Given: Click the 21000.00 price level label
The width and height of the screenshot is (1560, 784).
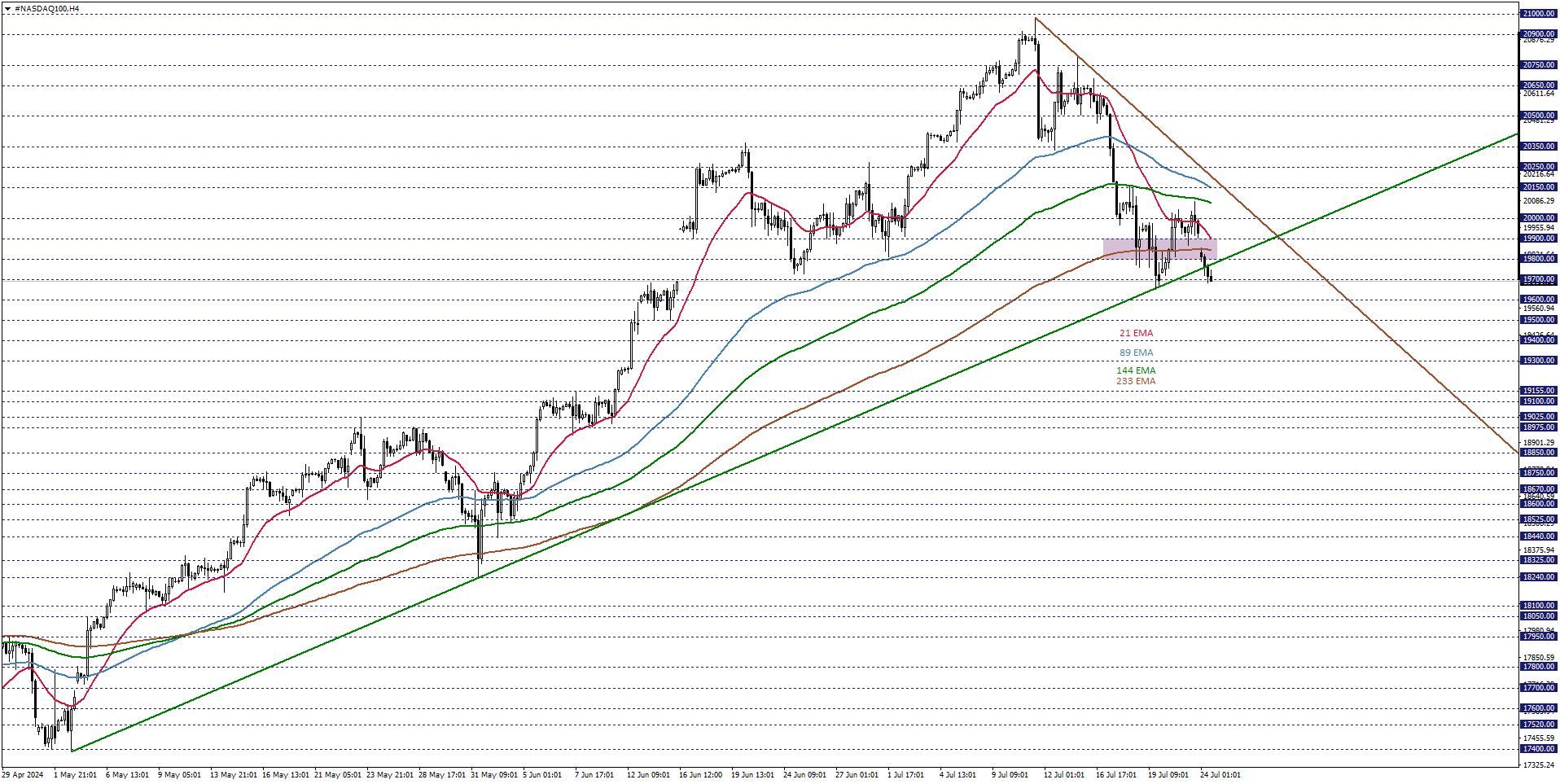Looking at the screenshot, I should [1538, 14].
